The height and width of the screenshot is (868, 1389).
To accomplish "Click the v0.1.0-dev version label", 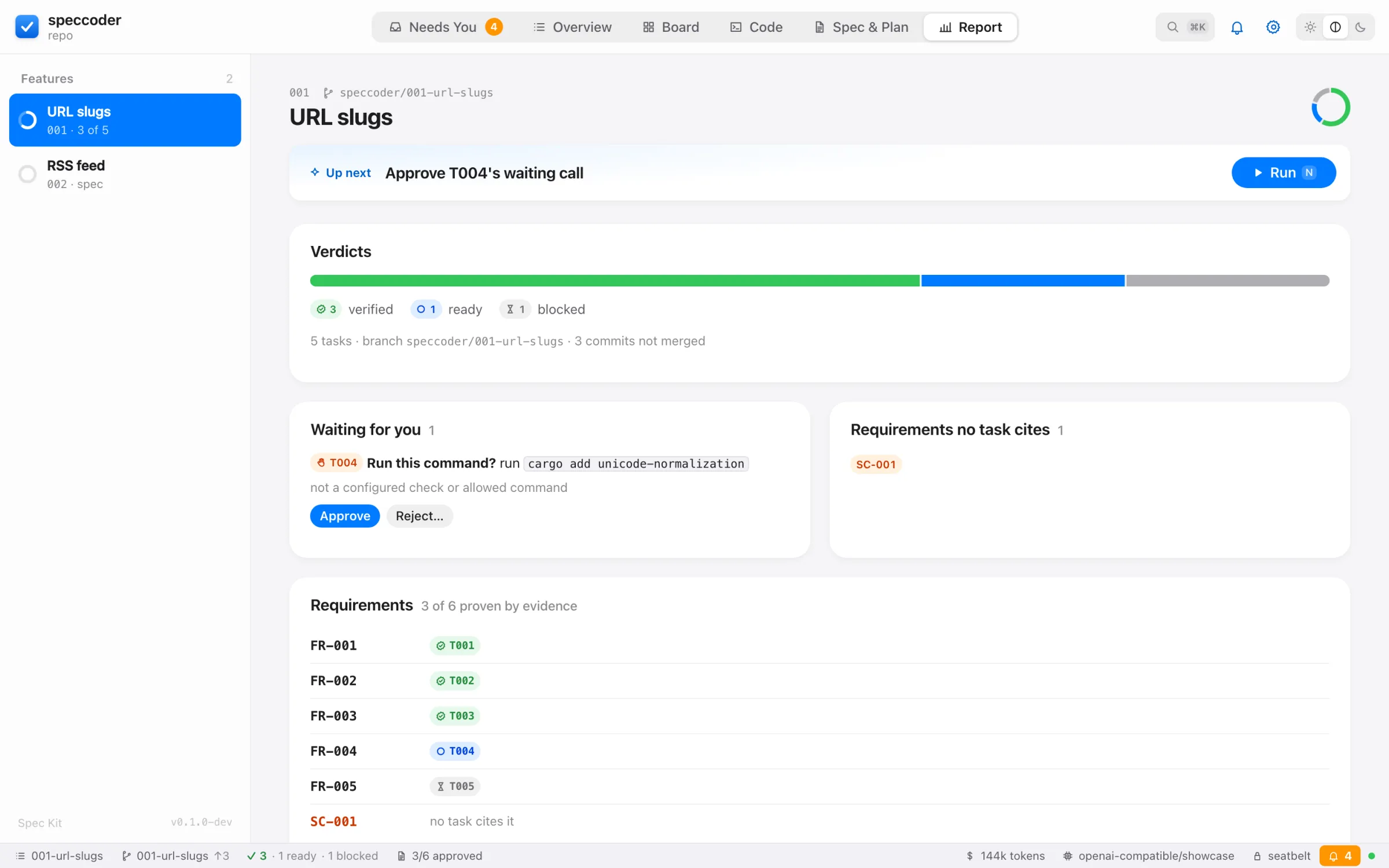I will coord(201,822).
